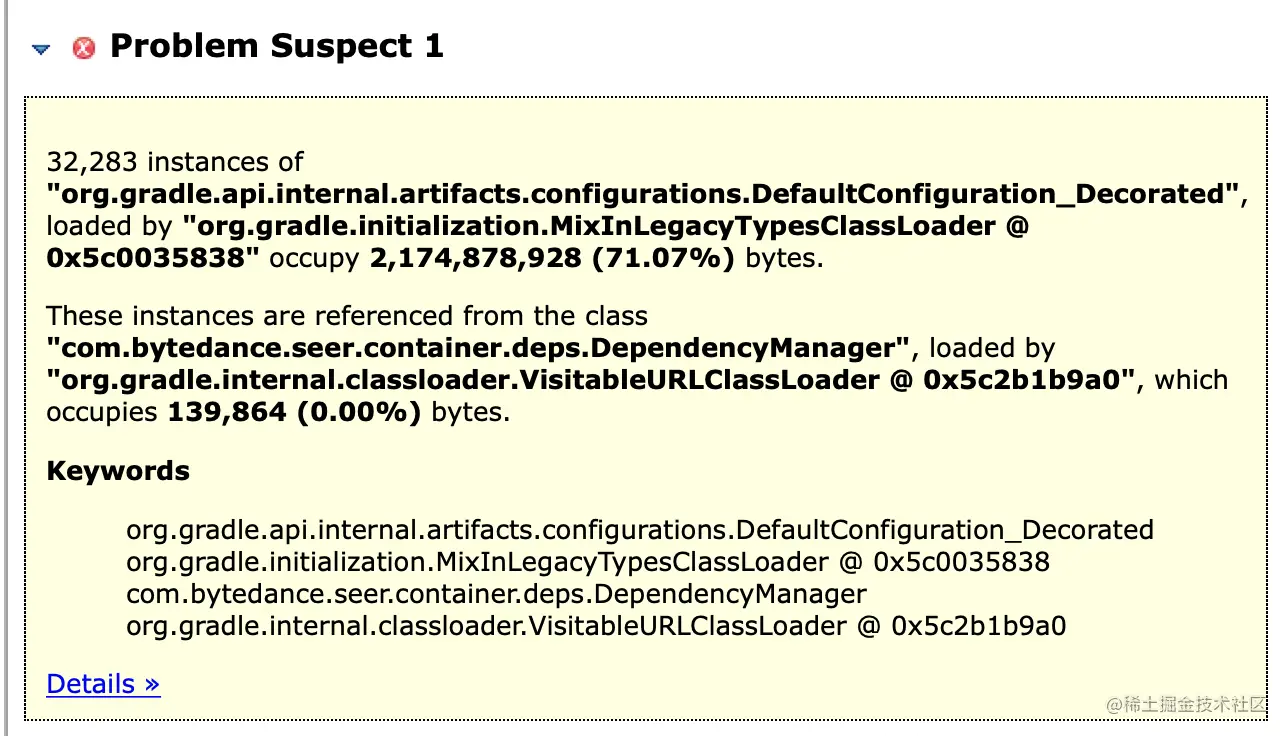Screen dimensions: 1288x736
Task: Click the bold Keywords heading
Action: click(x=118, y=471)
